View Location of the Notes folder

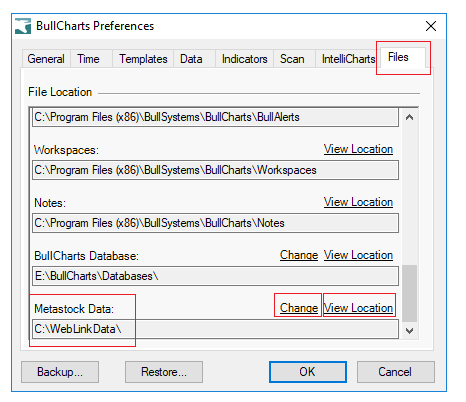pos(358,202)
